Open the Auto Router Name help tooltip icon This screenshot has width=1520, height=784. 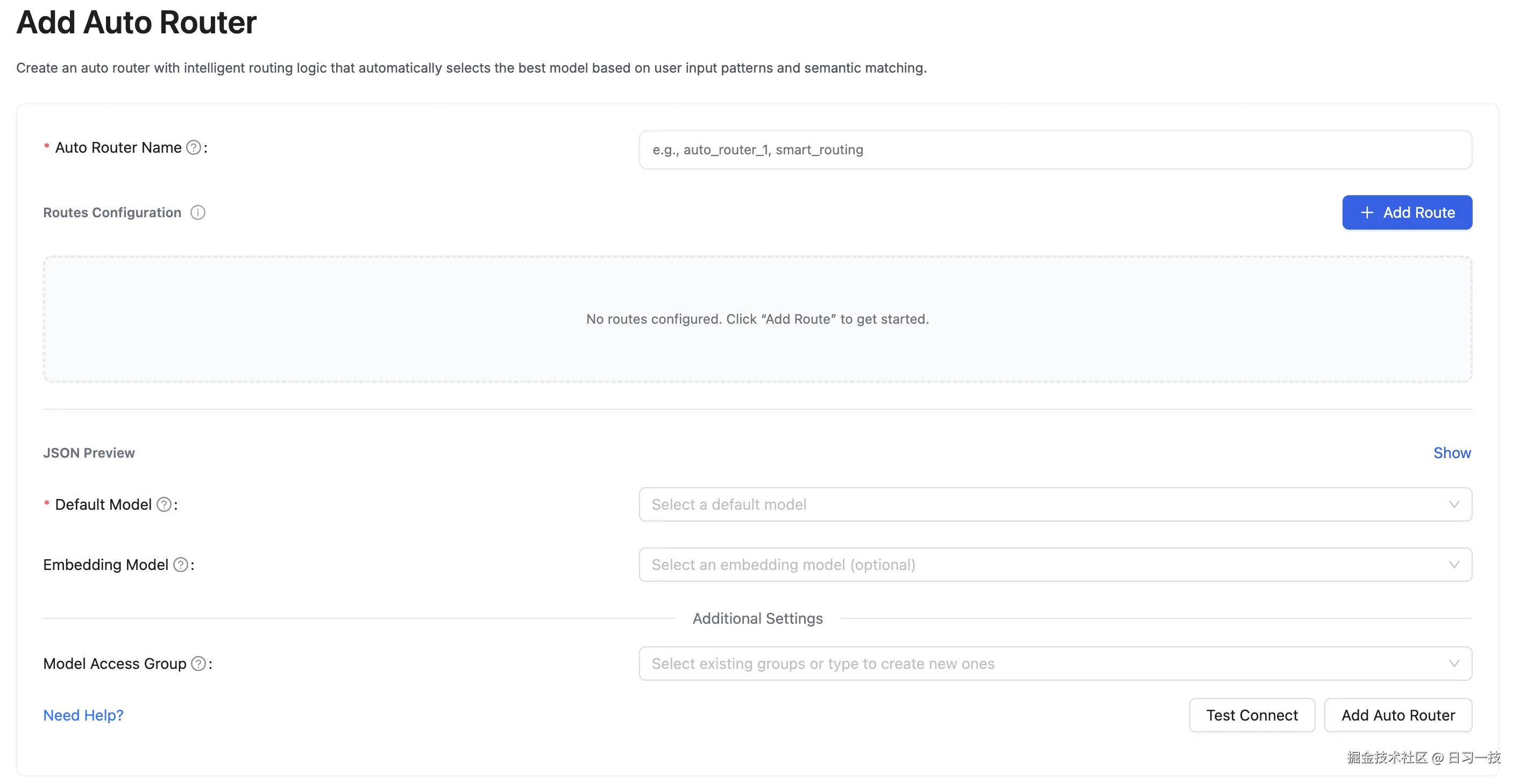[x=193, y=148]
